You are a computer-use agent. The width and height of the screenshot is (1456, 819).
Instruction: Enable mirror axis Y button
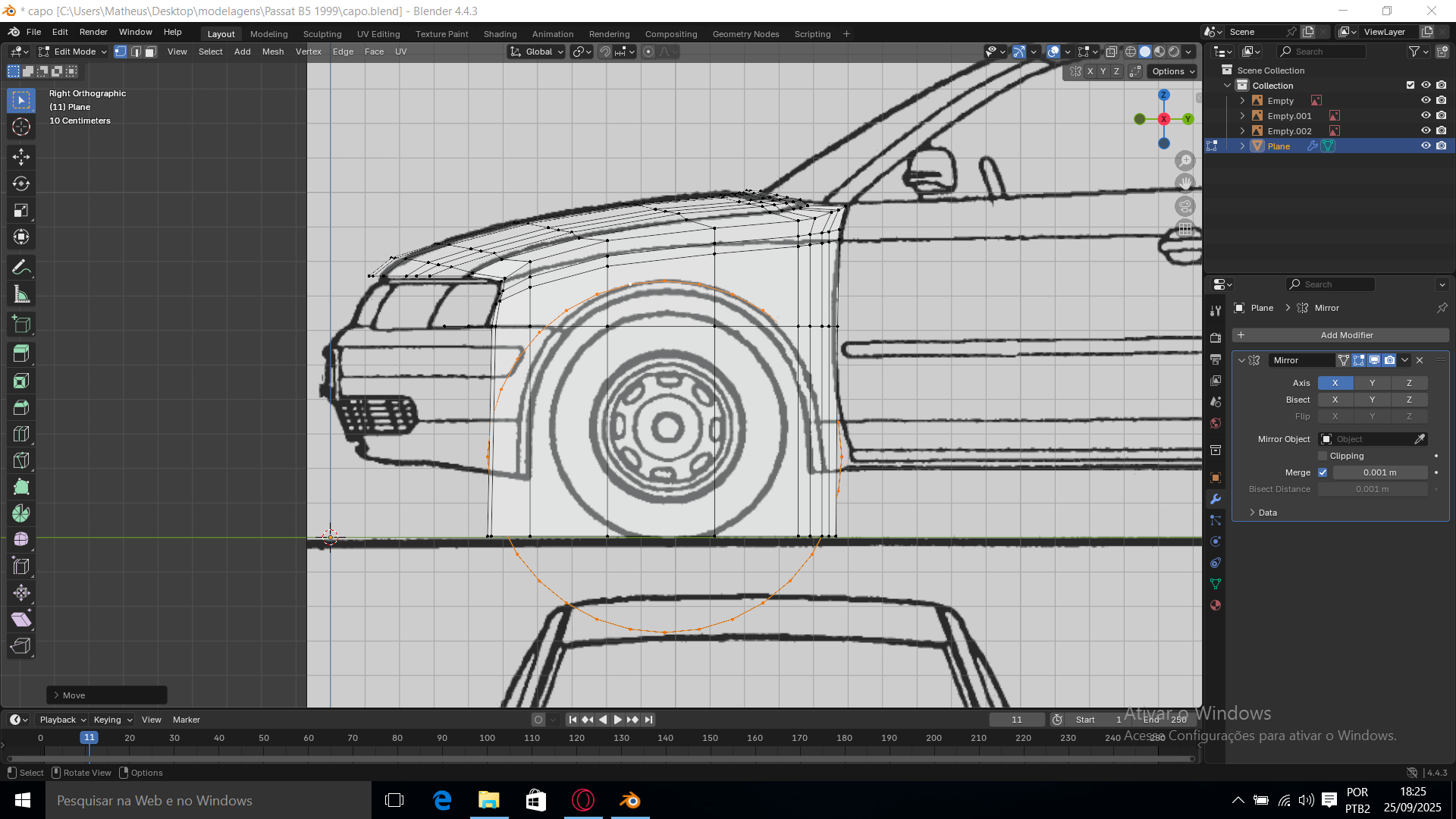pos(1372,383)
